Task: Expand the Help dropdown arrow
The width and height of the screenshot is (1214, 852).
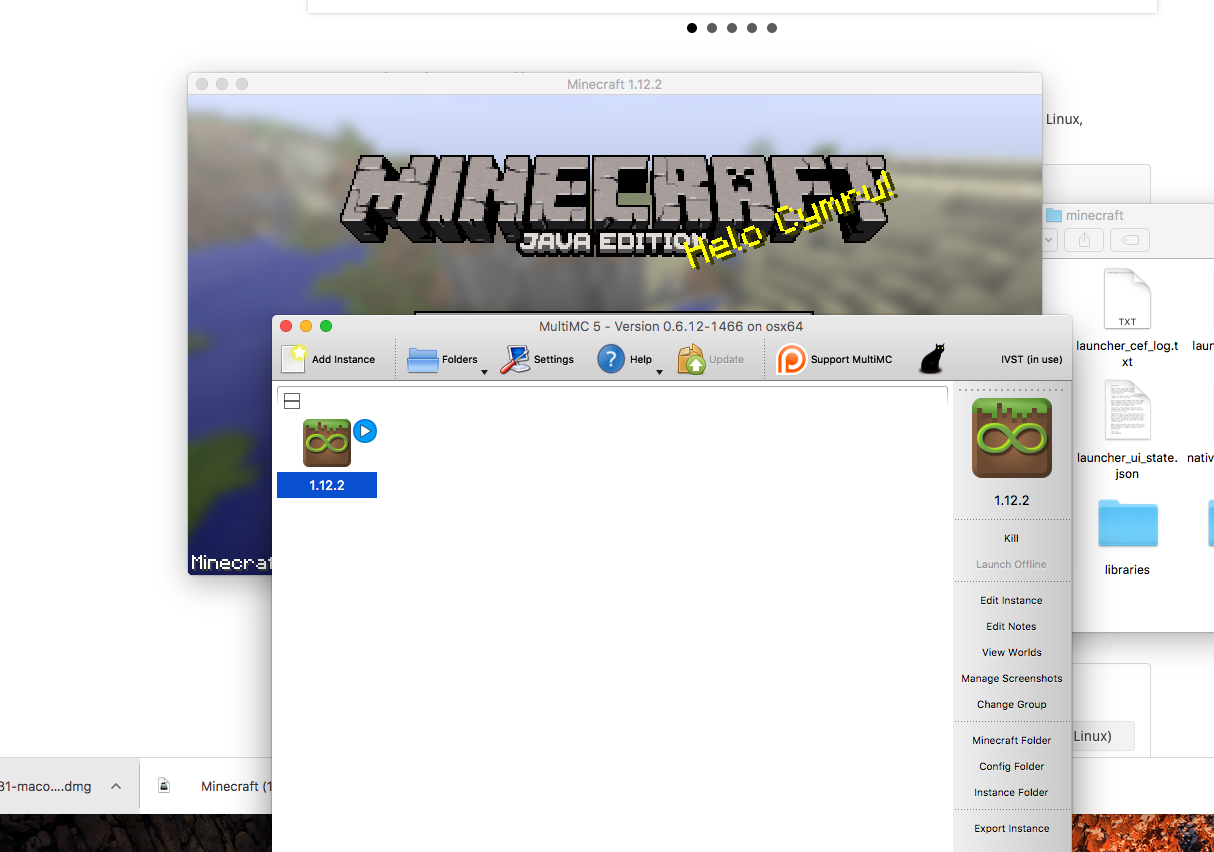Action: coord(659,372)
